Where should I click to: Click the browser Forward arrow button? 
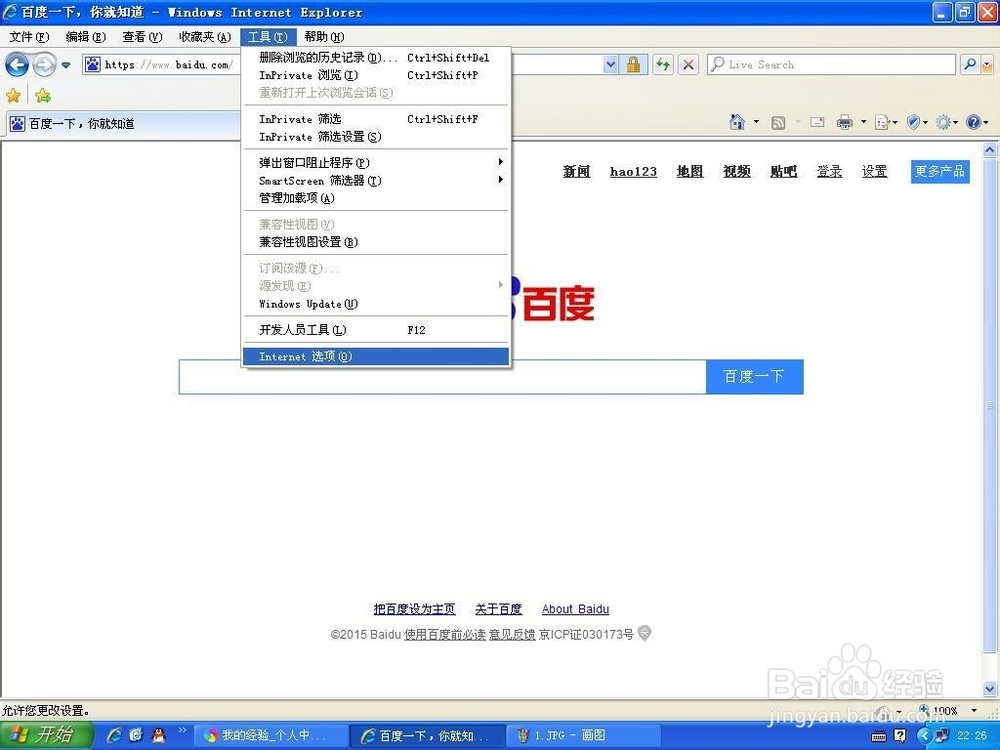tap(44, 64)
